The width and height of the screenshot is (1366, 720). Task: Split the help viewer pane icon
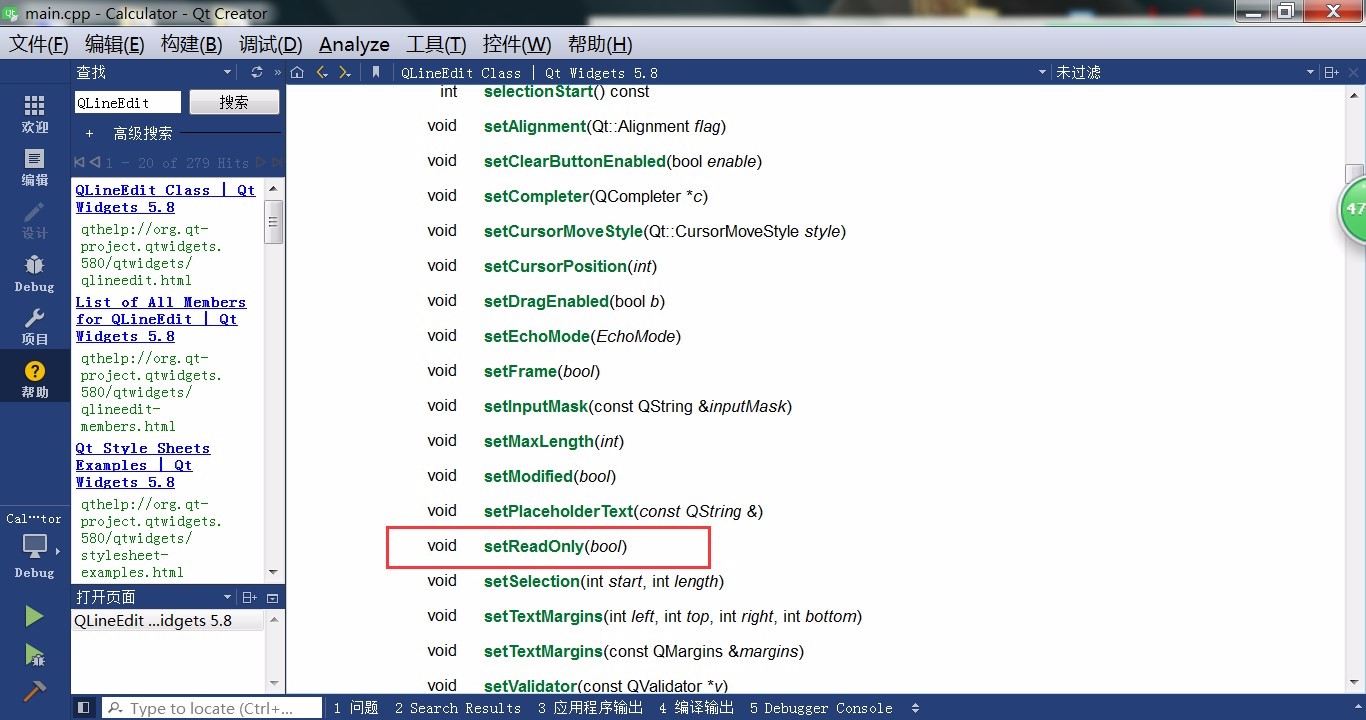click(1331, 72)
